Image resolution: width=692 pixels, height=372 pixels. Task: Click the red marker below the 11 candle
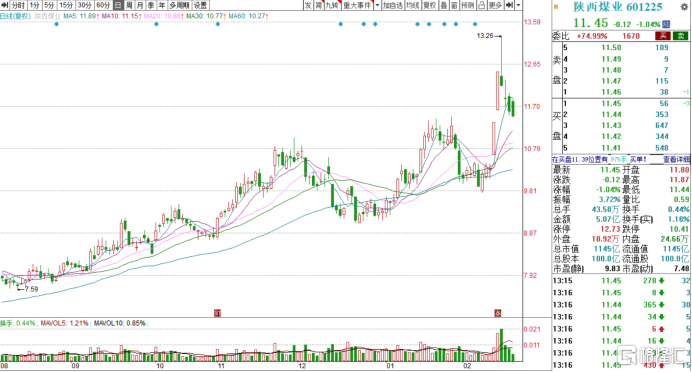pos(217,313)
